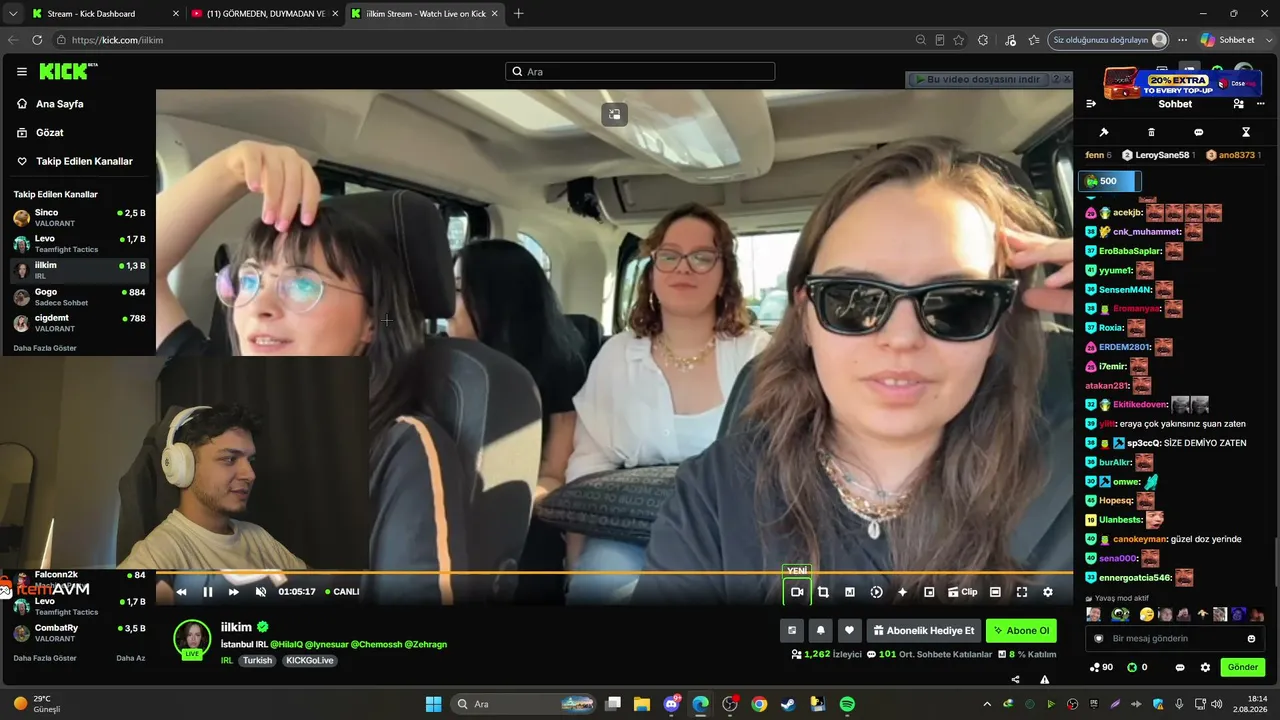This screenshot has width=1280, height=720.
Task: Open the emoji picker in chat input
Action: [1251, 638]
